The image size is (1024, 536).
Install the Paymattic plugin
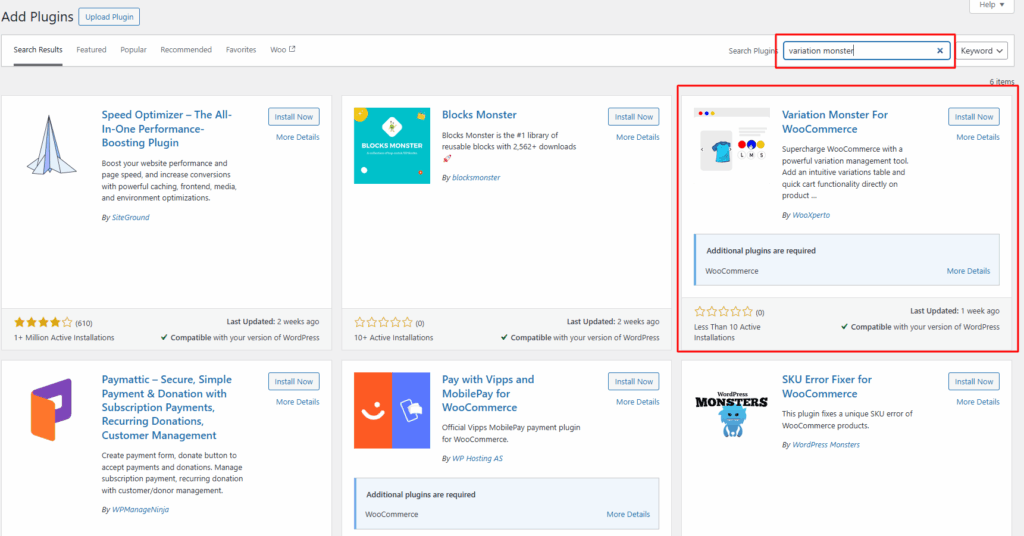(293, 381)
